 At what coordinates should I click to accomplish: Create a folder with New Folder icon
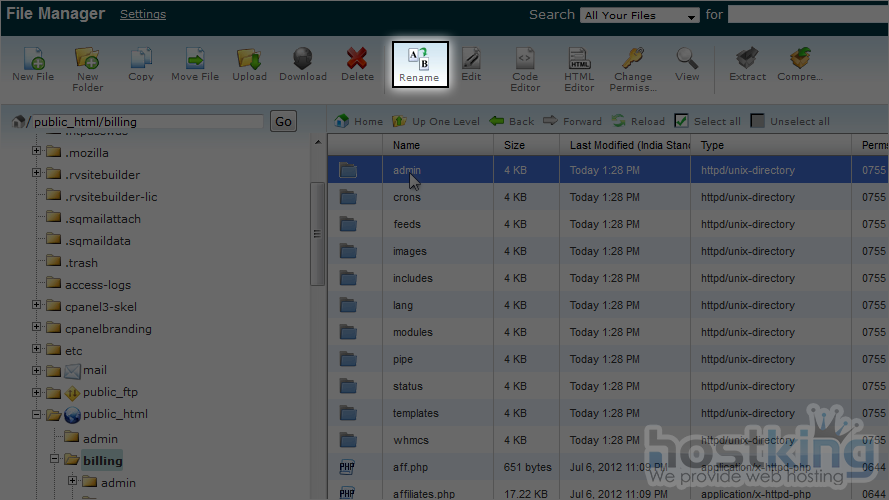87,62
